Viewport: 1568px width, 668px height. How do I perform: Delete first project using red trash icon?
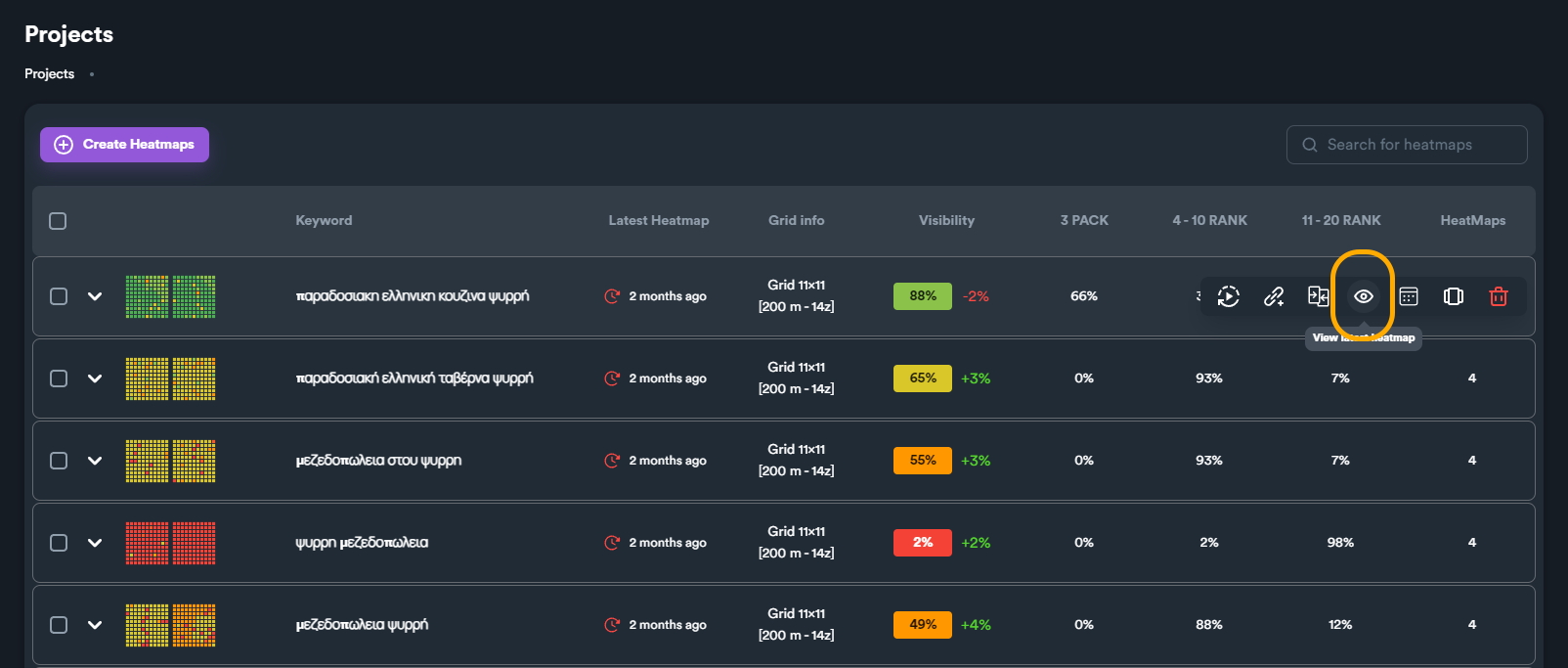[x=1499, y=296]
